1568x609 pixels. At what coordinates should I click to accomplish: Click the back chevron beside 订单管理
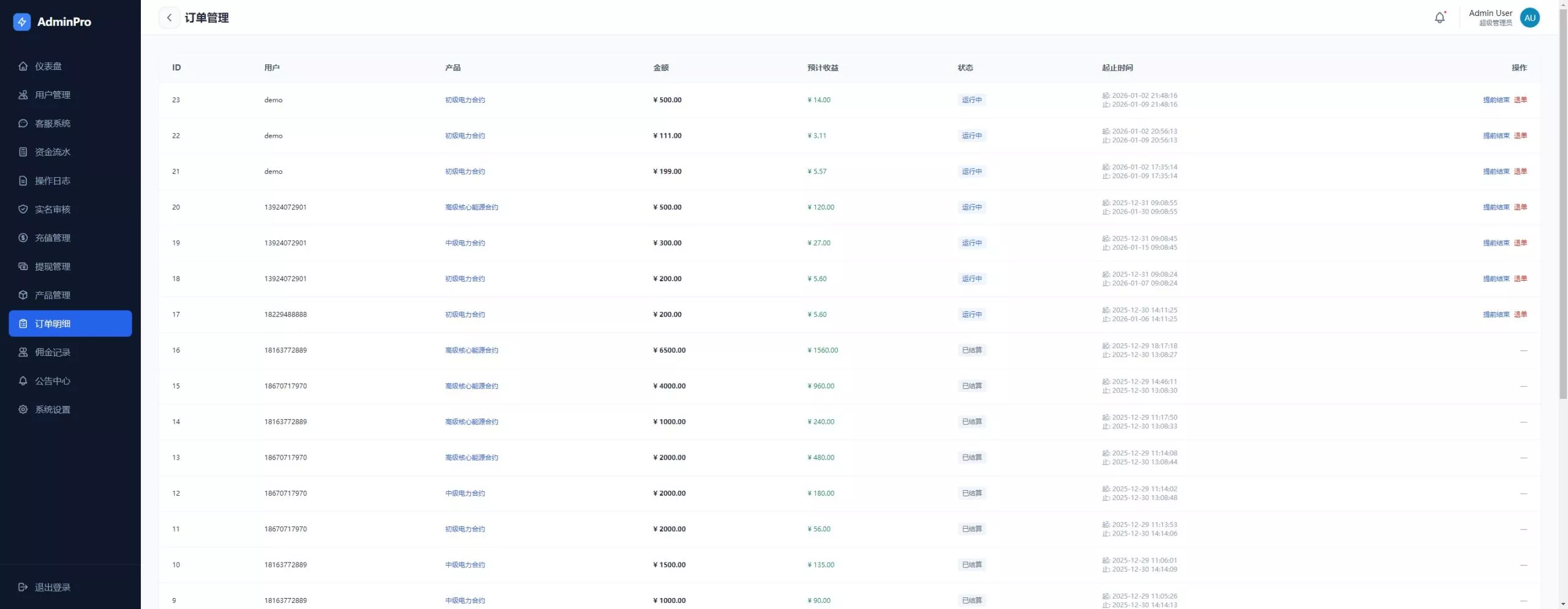tap(169, 18)
